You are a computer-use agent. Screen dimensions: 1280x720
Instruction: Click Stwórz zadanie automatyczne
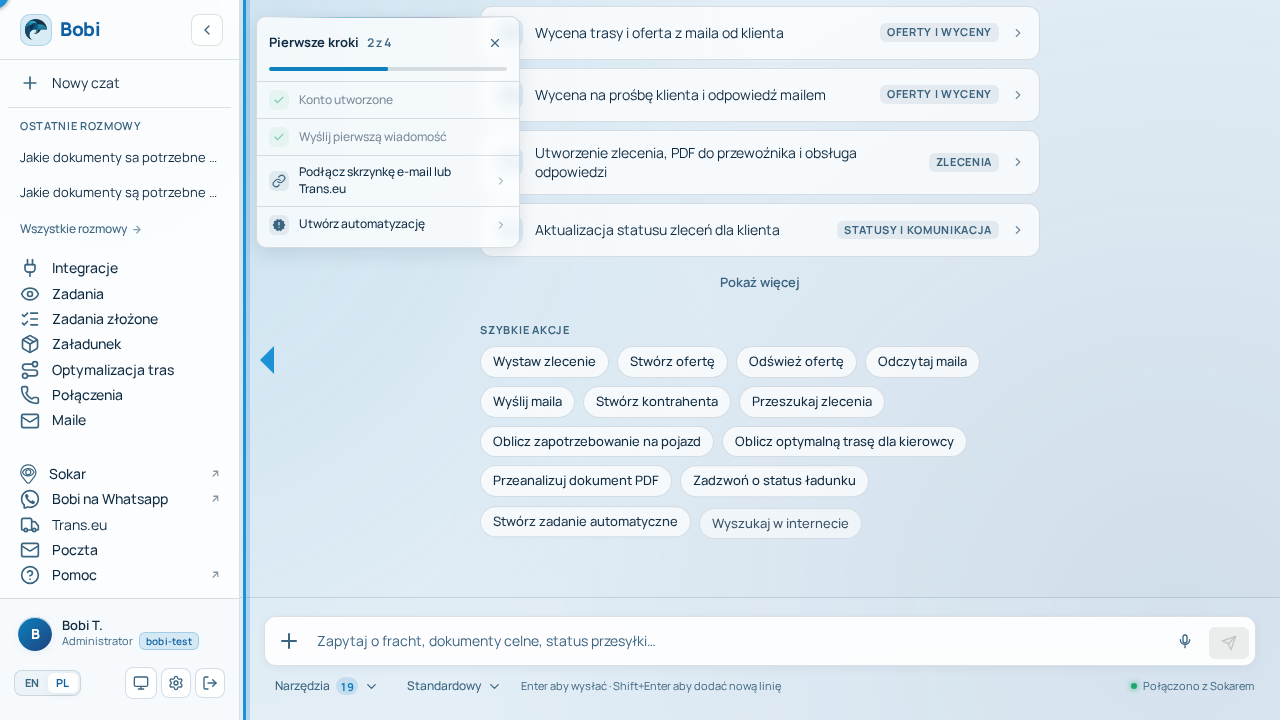pyautogui.click(x=585, y=522)
